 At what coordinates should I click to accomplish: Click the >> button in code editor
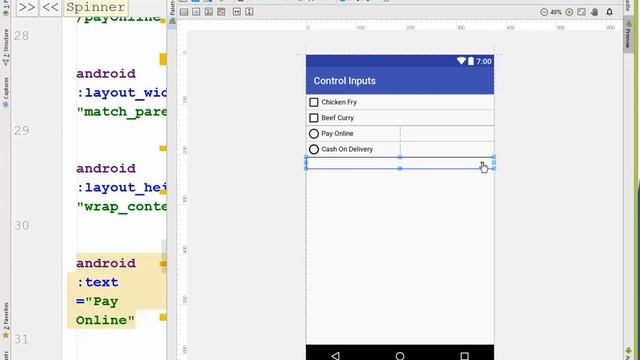click(27, 7)
